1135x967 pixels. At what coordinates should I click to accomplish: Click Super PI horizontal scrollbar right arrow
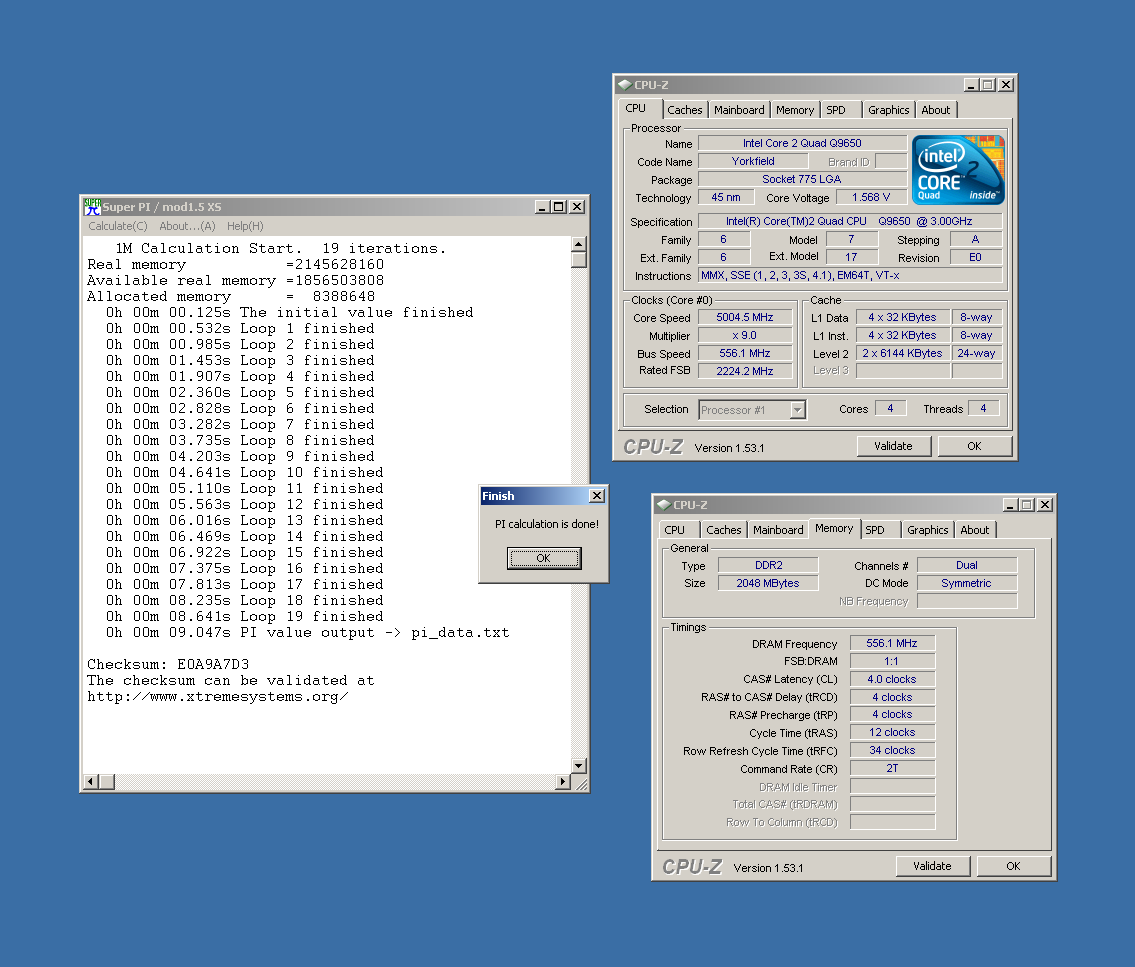[x=562, y=782]
